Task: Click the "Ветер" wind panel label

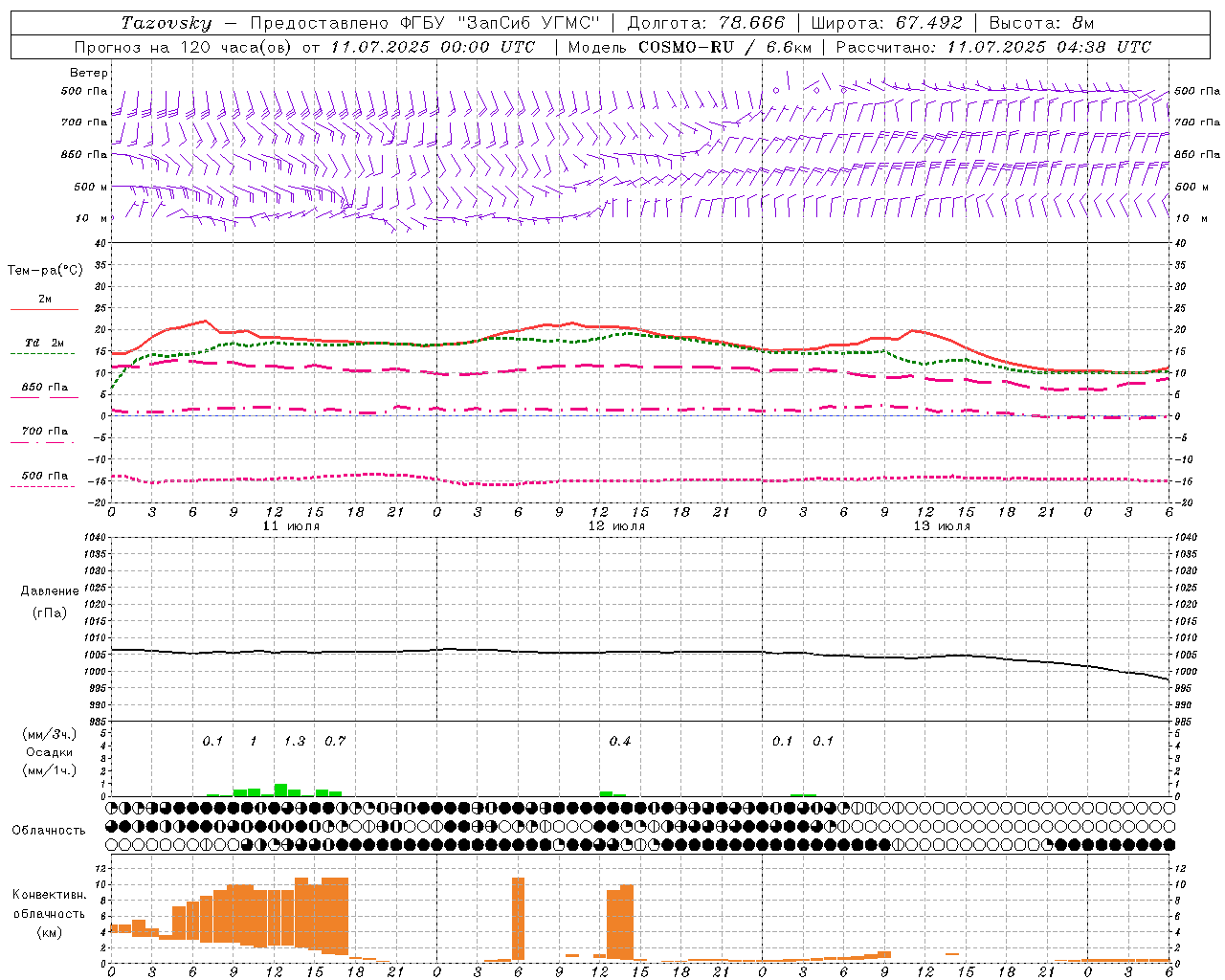Action: tap(89, 73)
